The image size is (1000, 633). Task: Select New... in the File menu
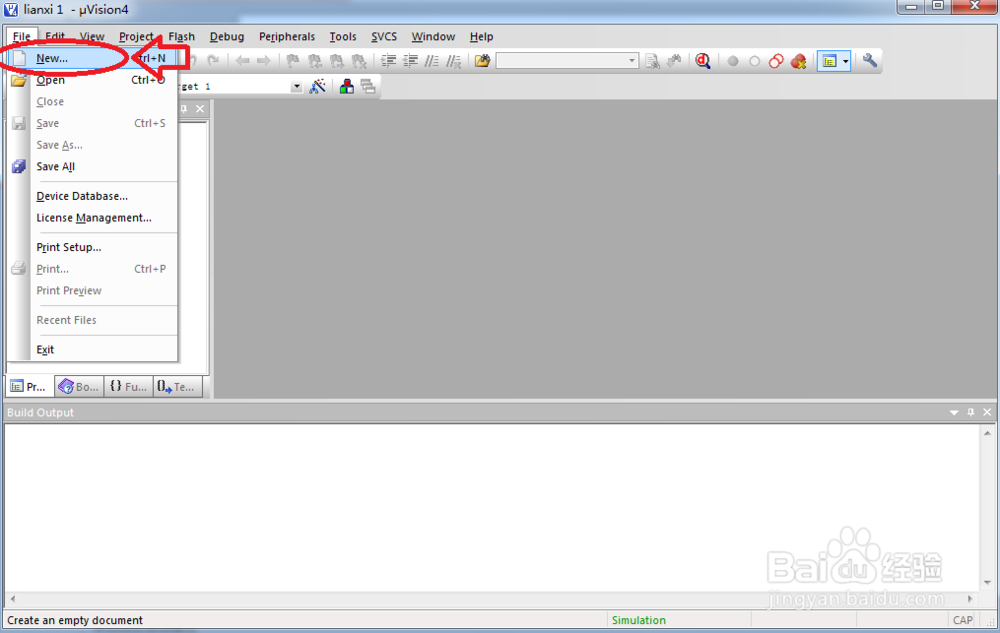(x=93, y=58)
